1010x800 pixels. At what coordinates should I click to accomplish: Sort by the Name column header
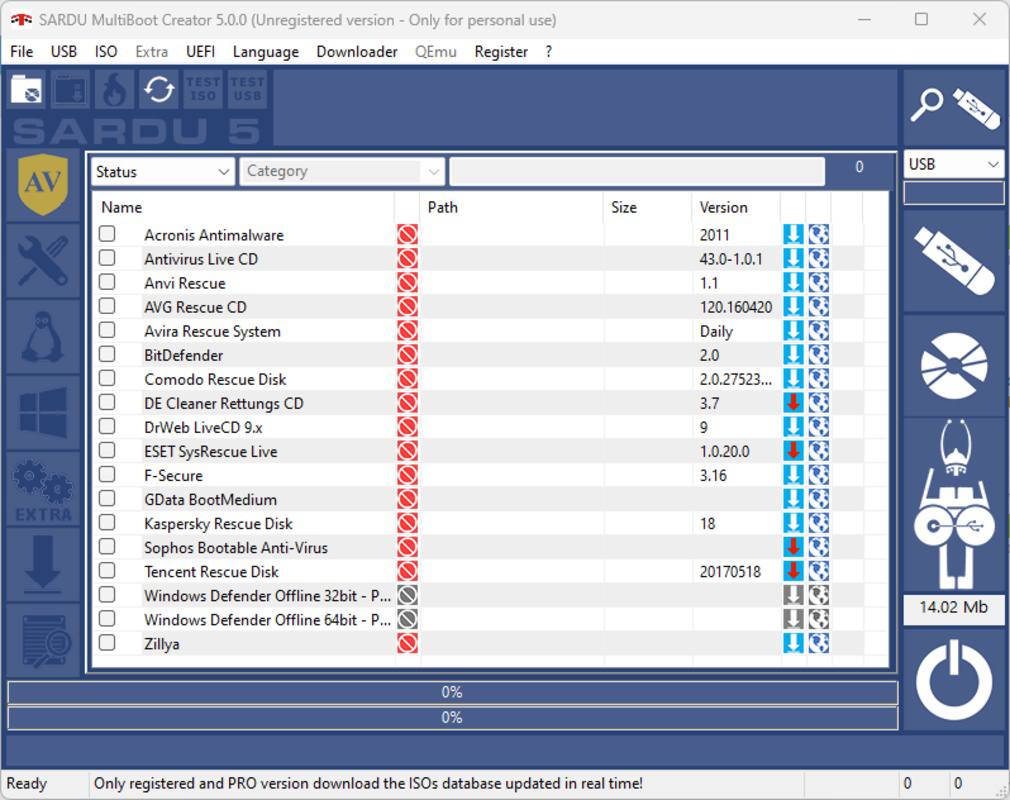click(243, 207)
